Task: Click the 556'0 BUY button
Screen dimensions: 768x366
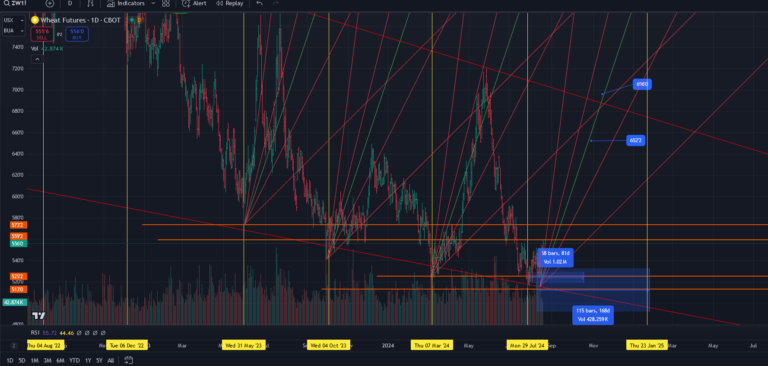Action: pos(77,34)
